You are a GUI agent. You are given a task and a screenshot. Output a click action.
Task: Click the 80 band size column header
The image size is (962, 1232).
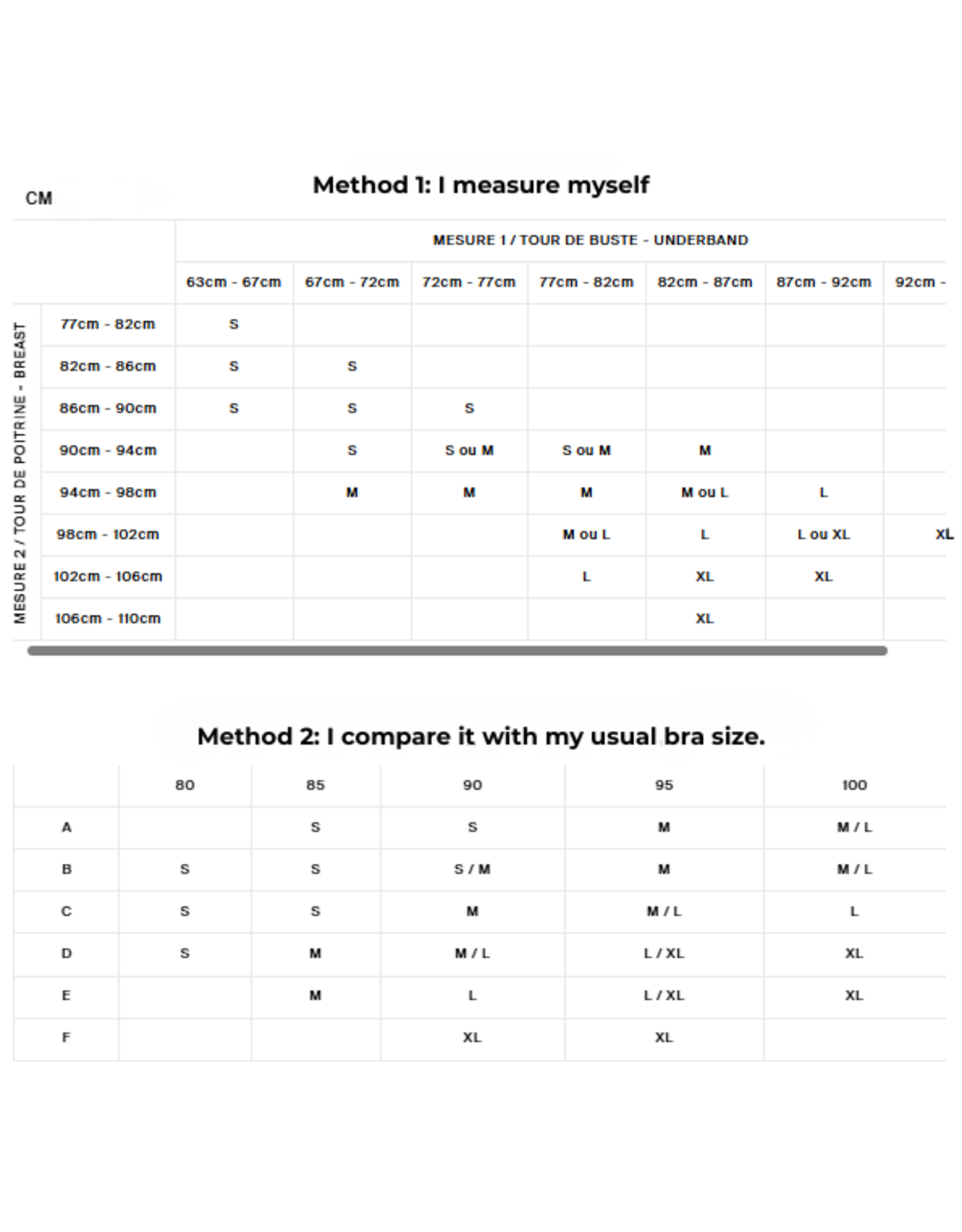coord(185,785)
